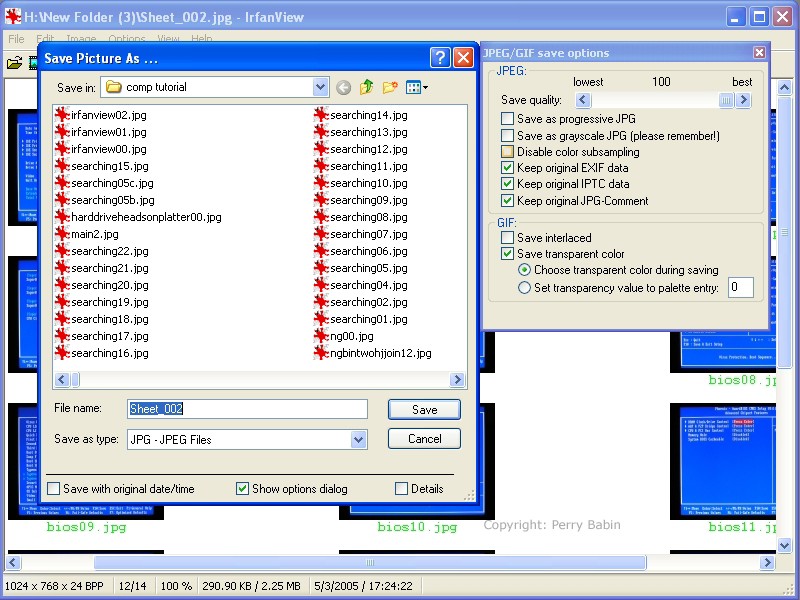Open the Image menu

(81, 39)
